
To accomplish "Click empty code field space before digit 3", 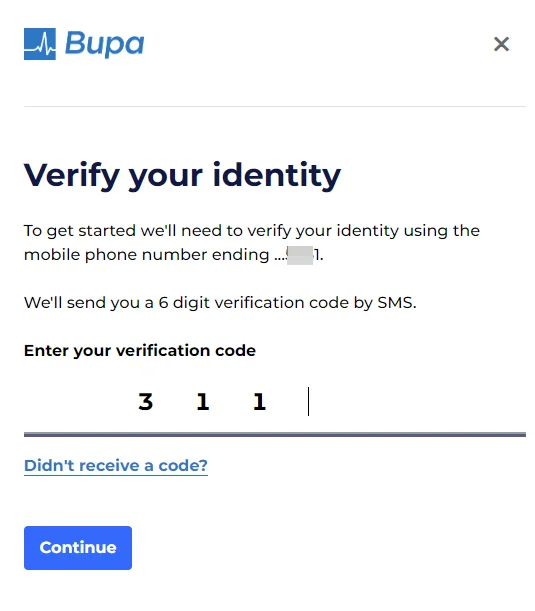I will 78,401.
